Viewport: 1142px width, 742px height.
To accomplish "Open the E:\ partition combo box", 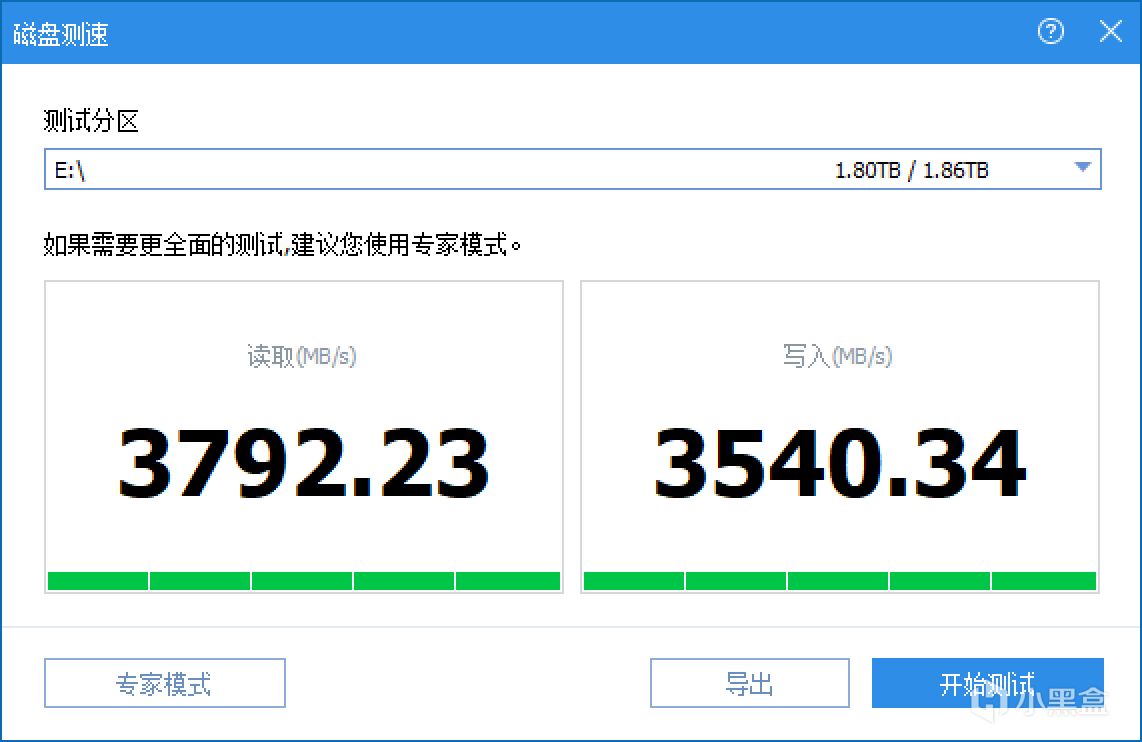I will [x=572, y=170].
